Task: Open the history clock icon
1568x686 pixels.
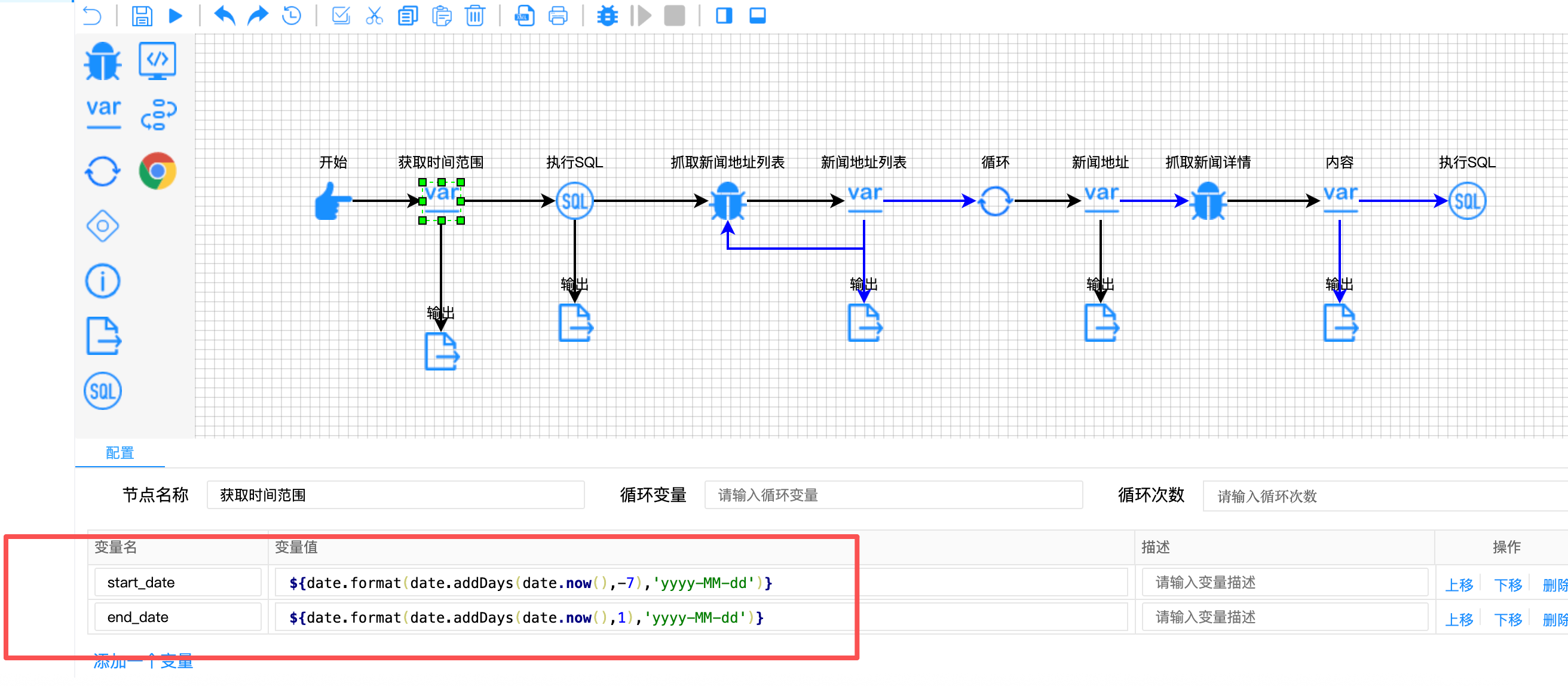Action: pyautogui.click(x=292, y=16)
